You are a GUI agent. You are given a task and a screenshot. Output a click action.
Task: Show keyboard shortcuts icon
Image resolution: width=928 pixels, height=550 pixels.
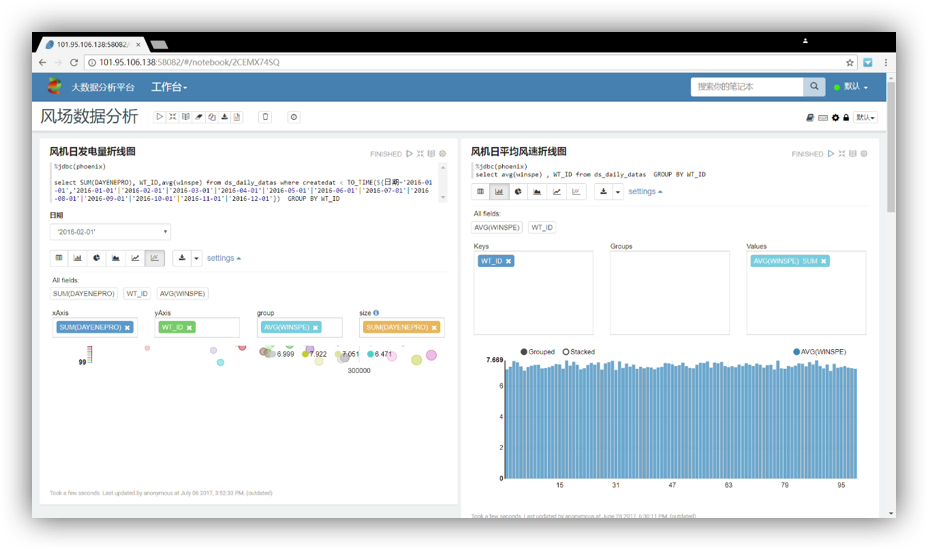[x=823, y=118]
